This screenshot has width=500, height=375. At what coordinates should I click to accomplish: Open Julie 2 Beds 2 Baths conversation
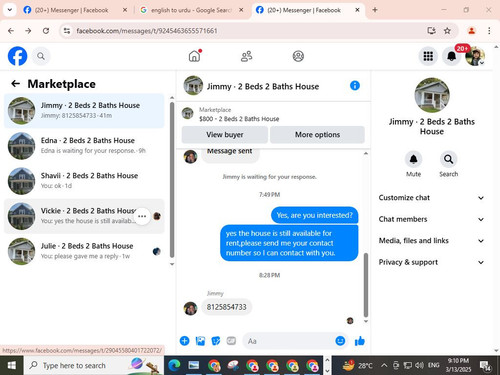pos(84,251)
